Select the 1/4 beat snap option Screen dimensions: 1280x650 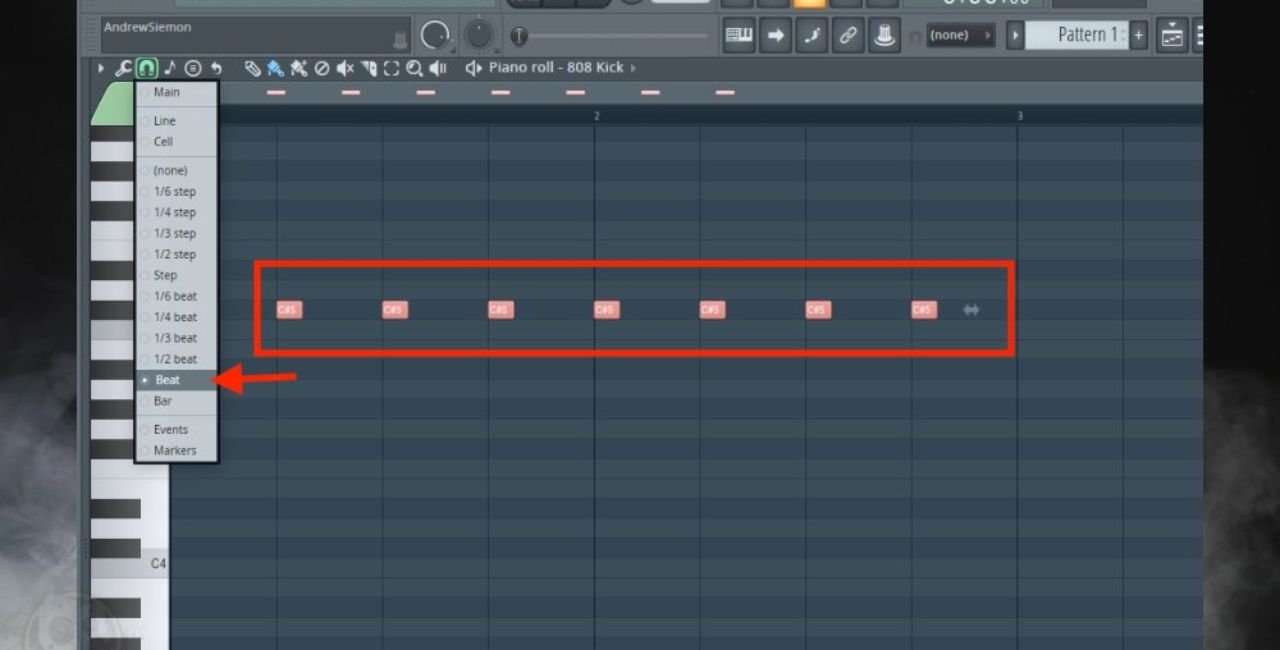pos(172,317)
